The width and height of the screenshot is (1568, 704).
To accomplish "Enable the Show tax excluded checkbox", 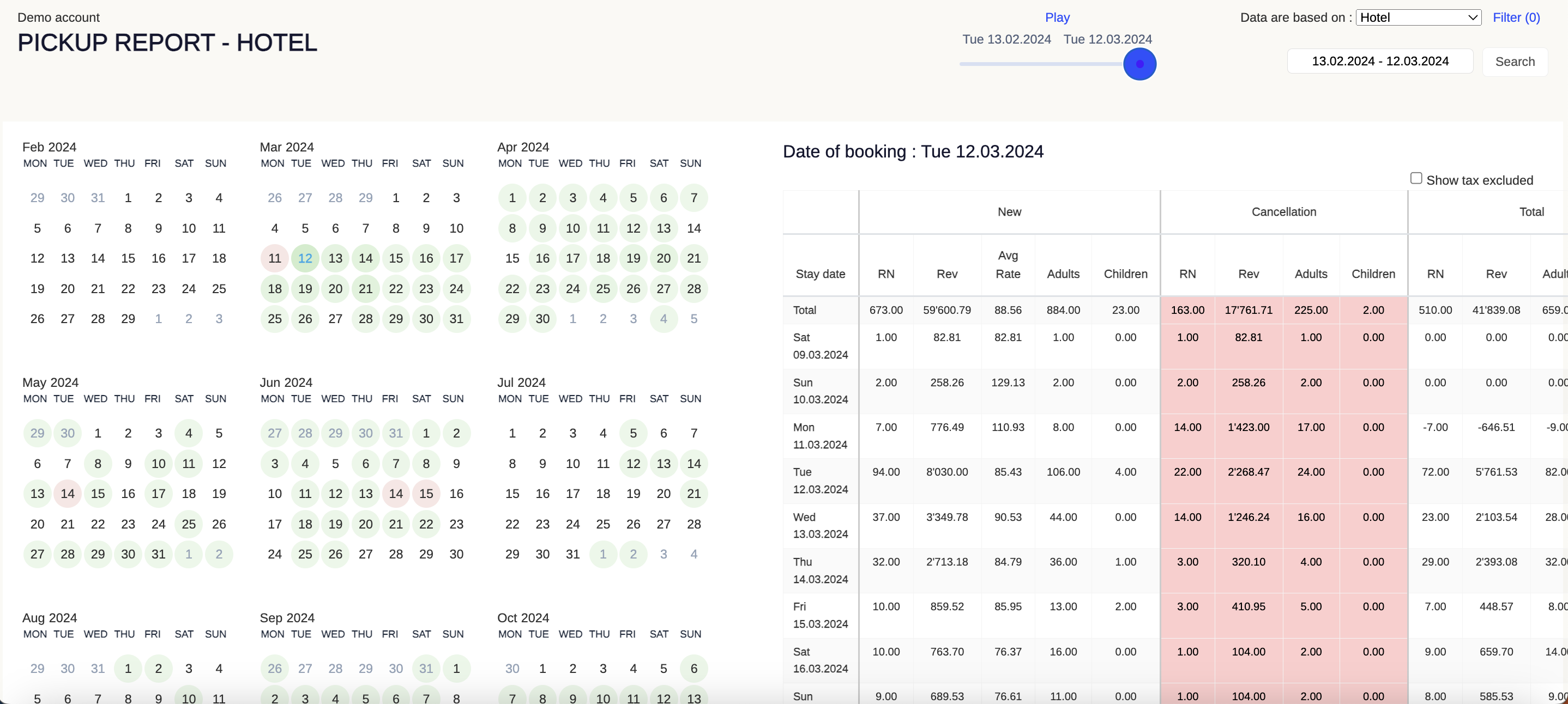I will 1416,178.
